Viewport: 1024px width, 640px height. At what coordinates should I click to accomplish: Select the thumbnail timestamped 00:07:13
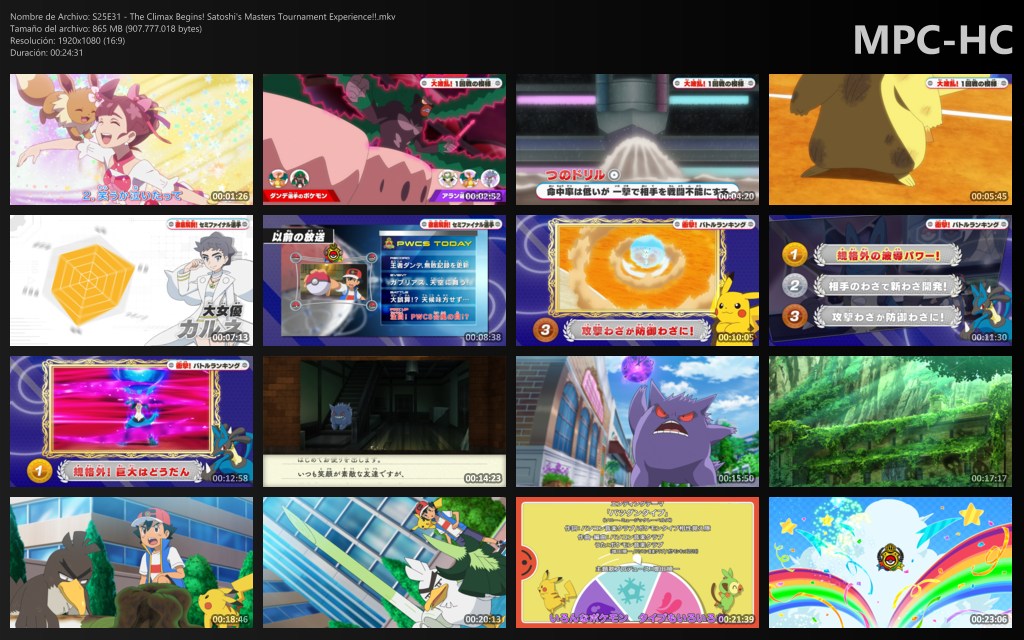(x=131, y=280)
